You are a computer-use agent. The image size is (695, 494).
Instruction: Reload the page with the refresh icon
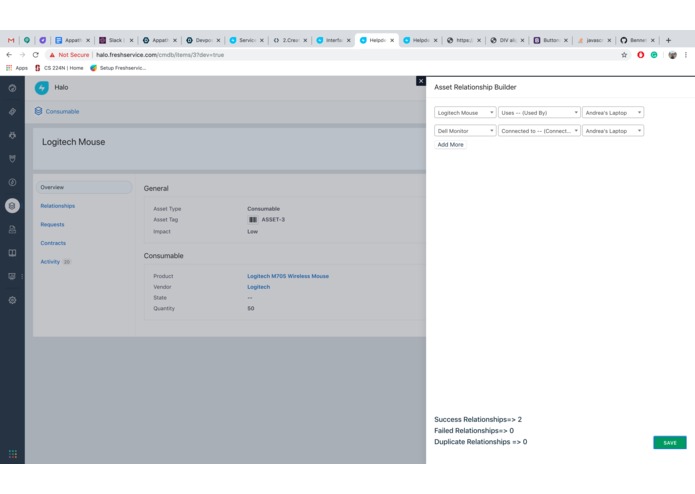36,54
